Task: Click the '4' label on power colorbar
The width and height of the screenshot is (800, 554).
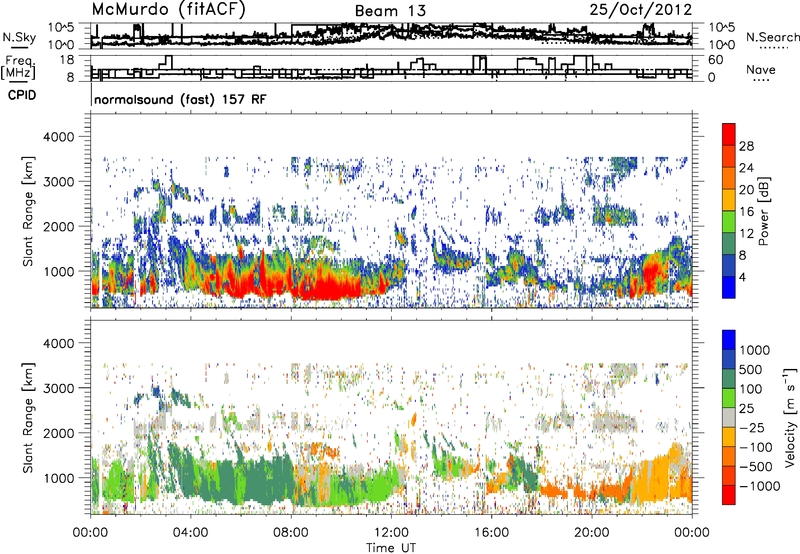Action: click(742, 278)
